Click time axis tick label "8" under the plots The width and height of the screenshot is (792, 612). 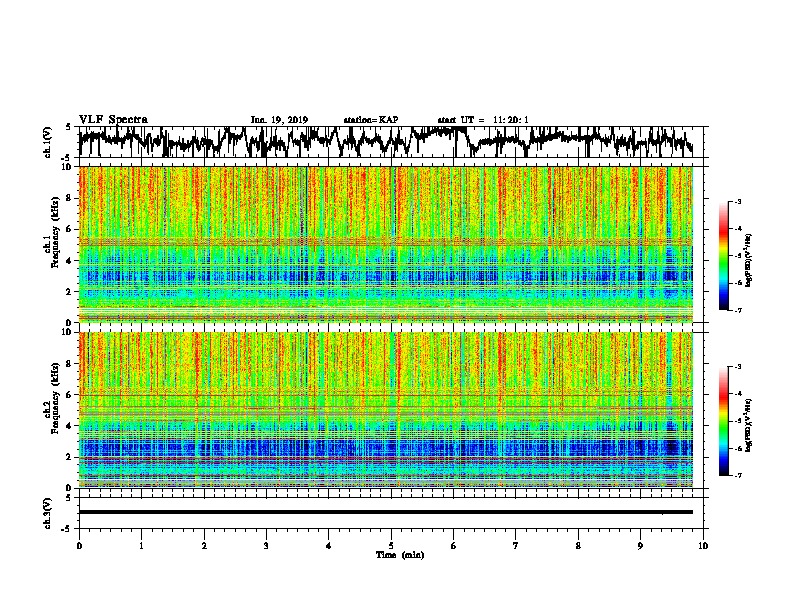coord(578,546)
